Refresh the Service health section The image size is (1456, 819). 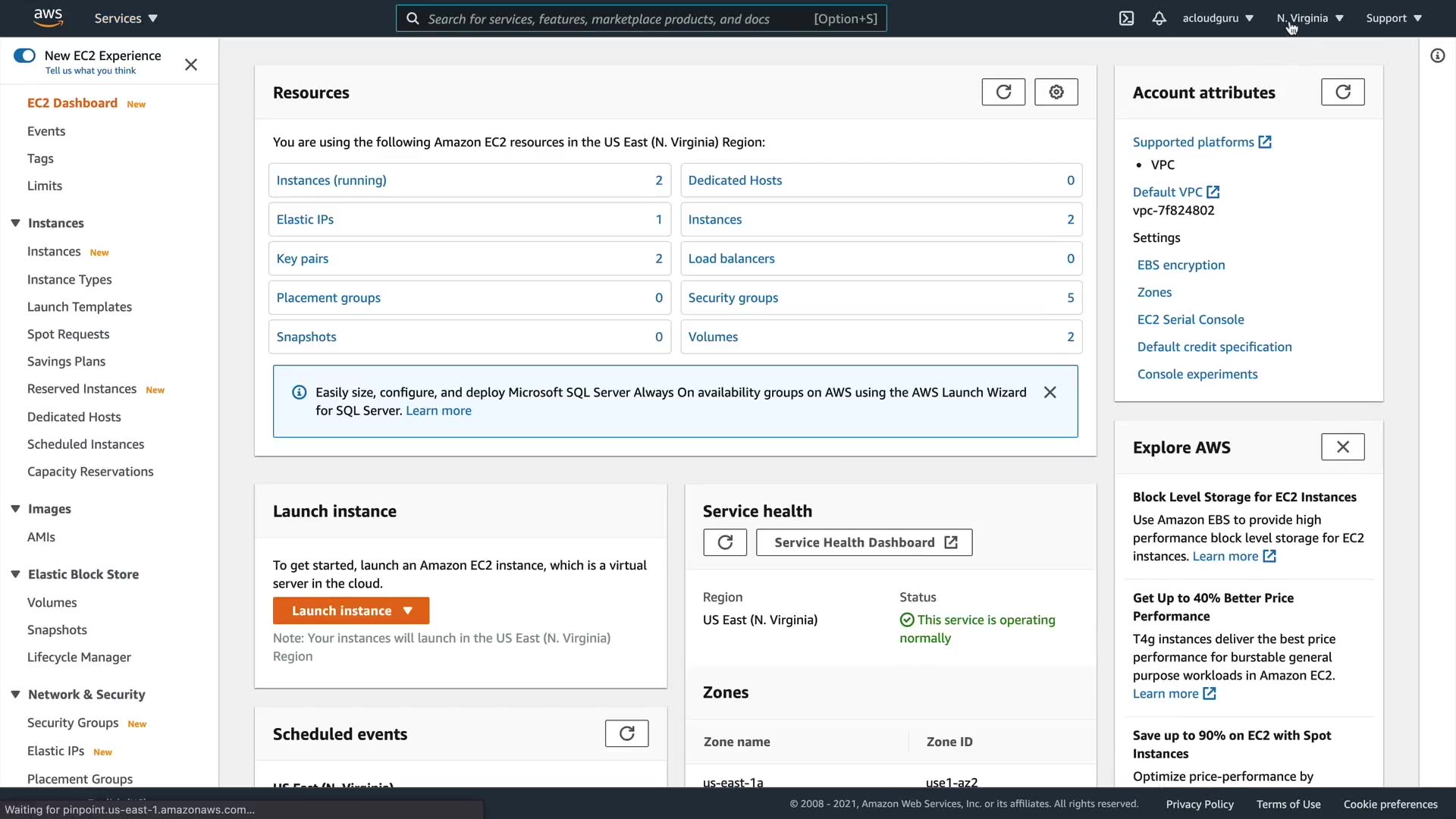tap(724, 542)
